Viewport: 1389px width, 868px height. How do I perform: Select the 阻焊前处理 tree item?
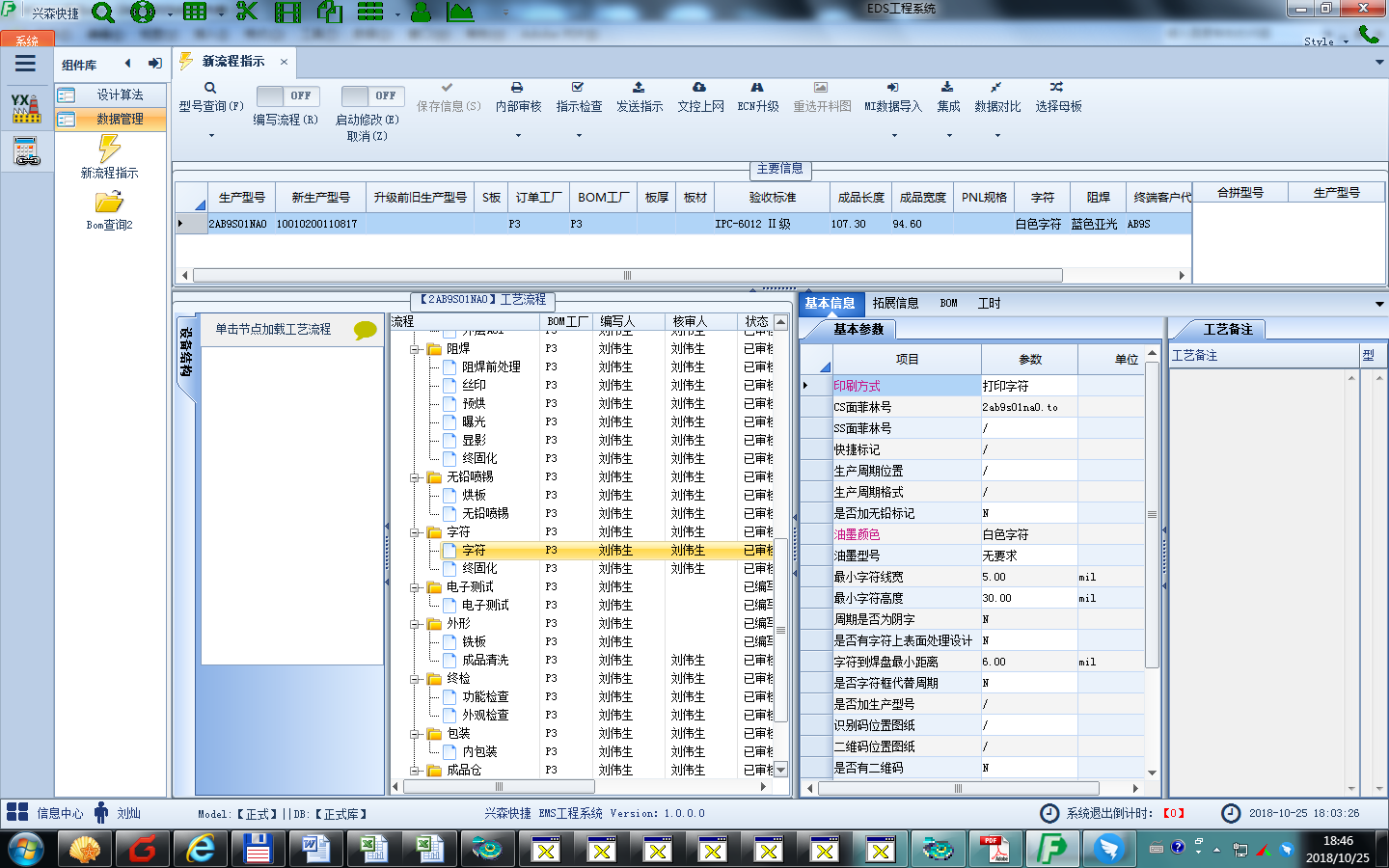(x=491, y=367)
